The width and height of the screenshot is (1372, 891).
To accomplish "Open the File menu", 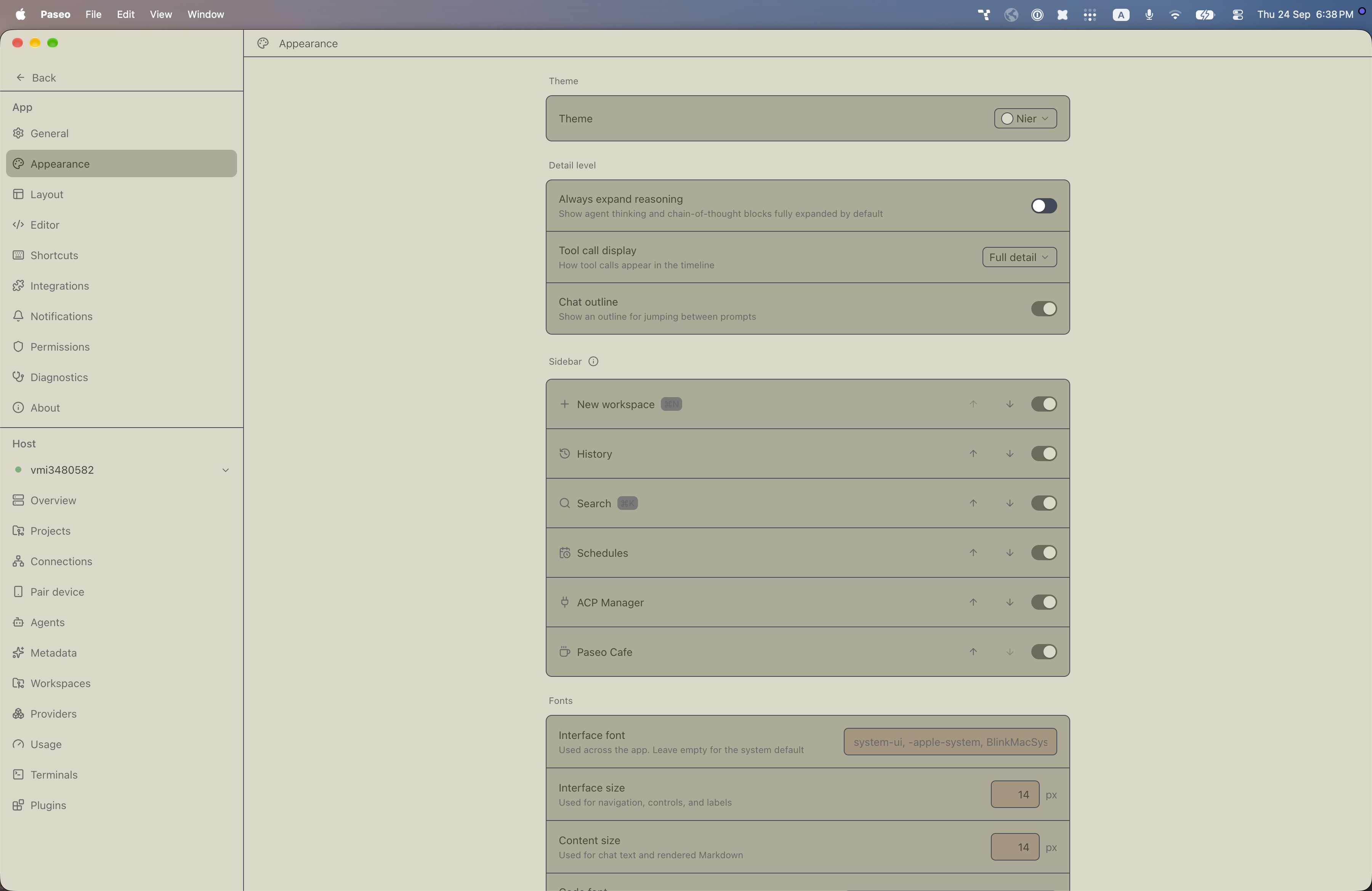I will (93, 14).
